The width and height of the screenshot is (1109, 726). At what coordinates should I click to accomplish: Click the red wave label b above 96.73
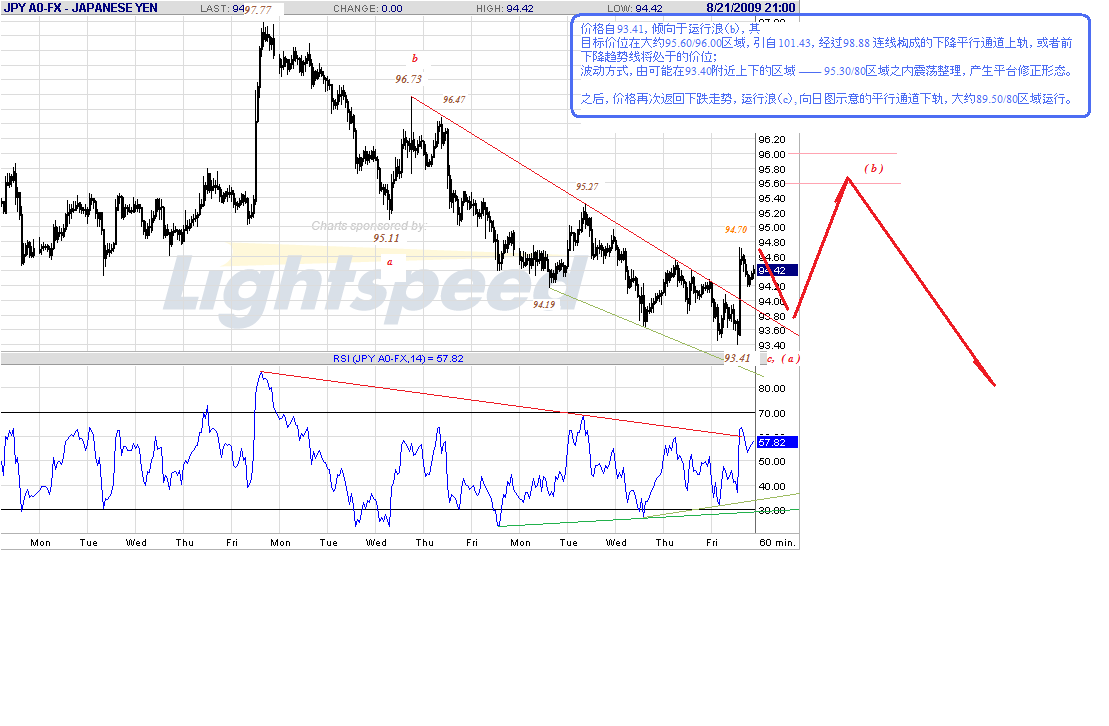(x=414, y=59)
